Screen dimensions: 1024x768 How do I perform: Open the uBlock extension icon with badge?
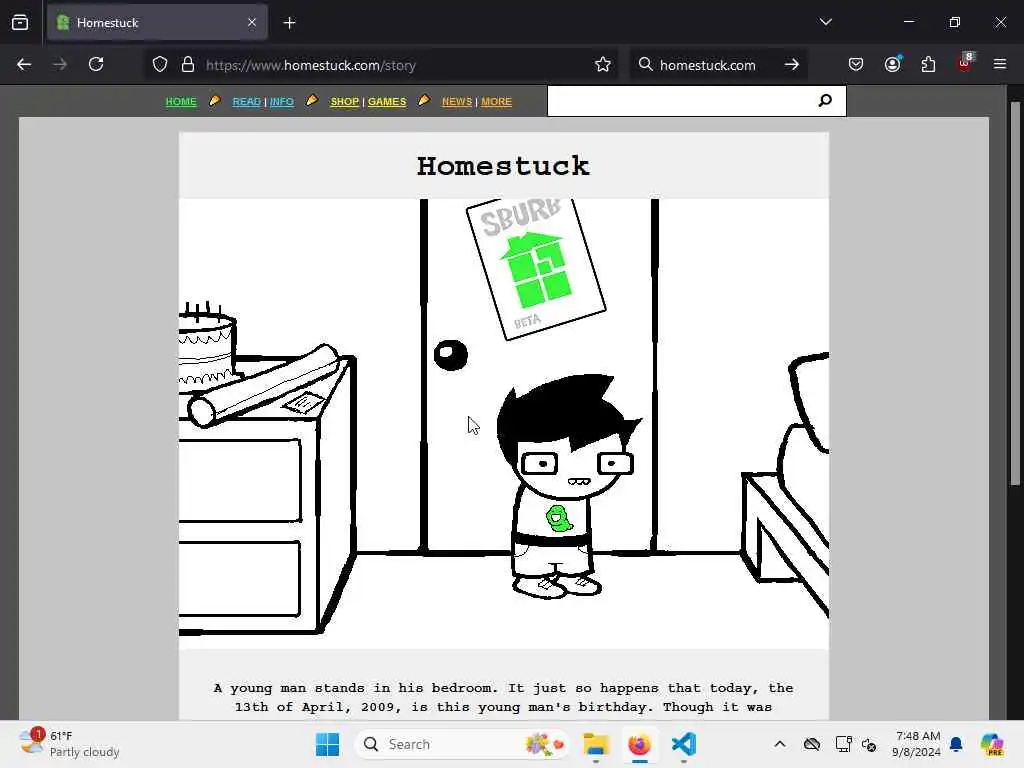965,63
